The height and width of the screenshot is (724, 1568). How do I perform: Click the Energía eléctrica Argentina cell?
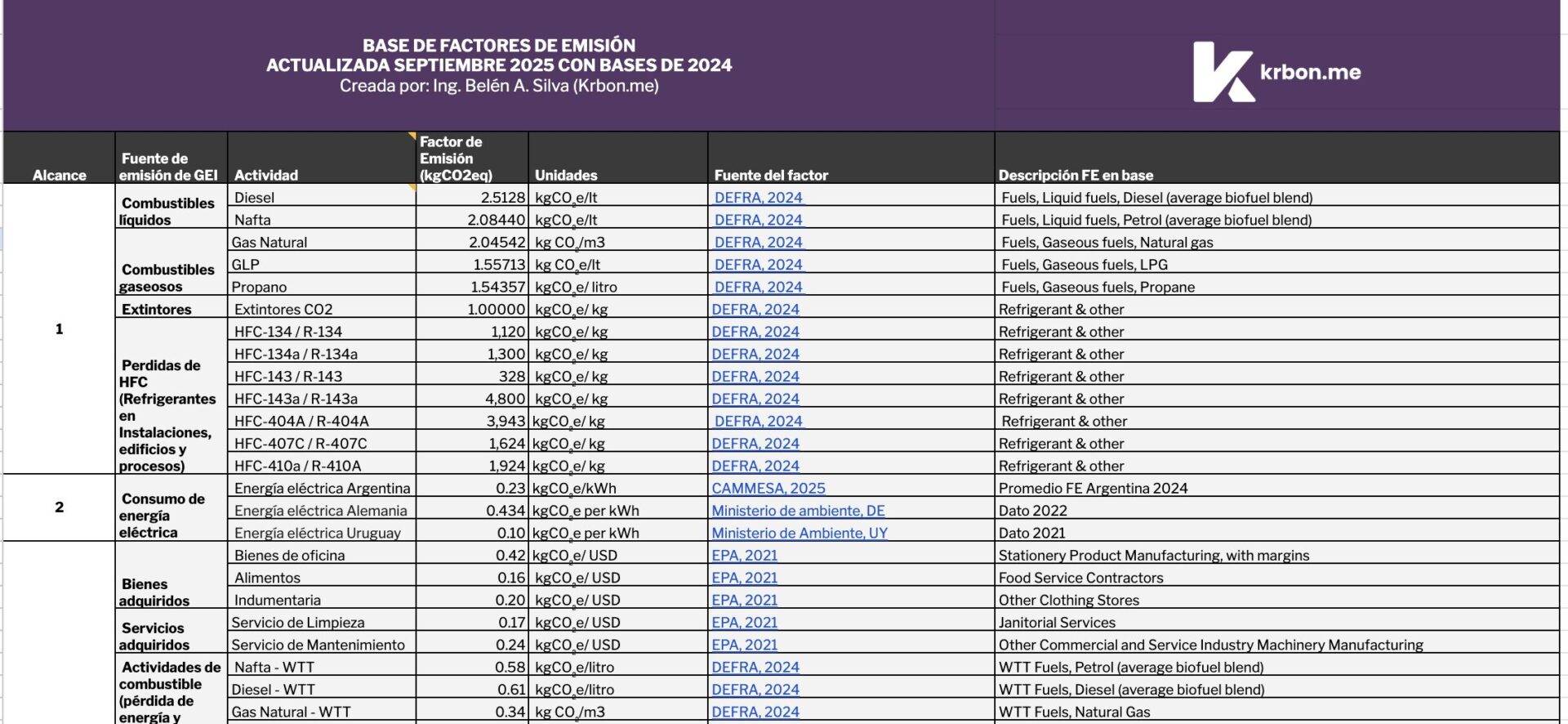click(x=322, y=488)
